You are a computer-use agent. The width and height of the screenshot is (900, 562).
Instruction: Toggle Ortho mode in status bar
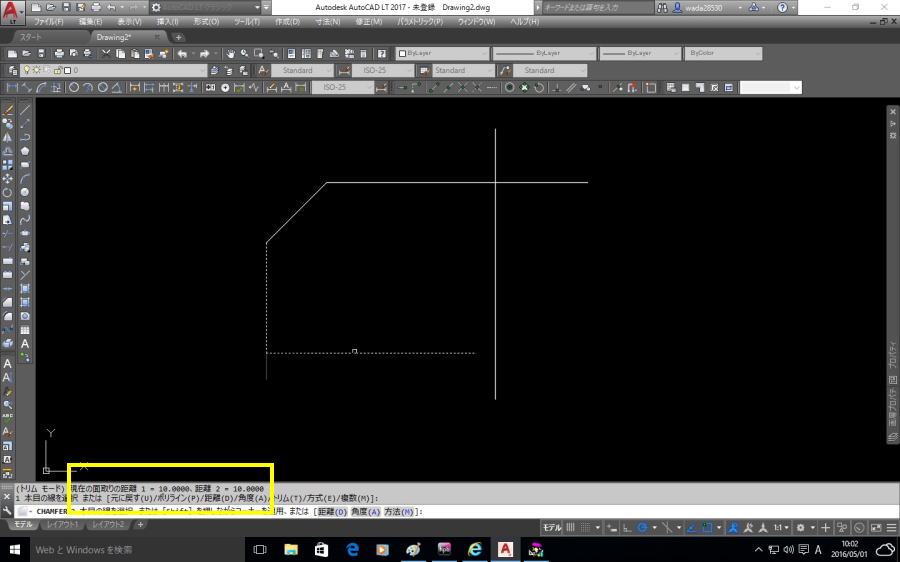[x=627, y=528]
